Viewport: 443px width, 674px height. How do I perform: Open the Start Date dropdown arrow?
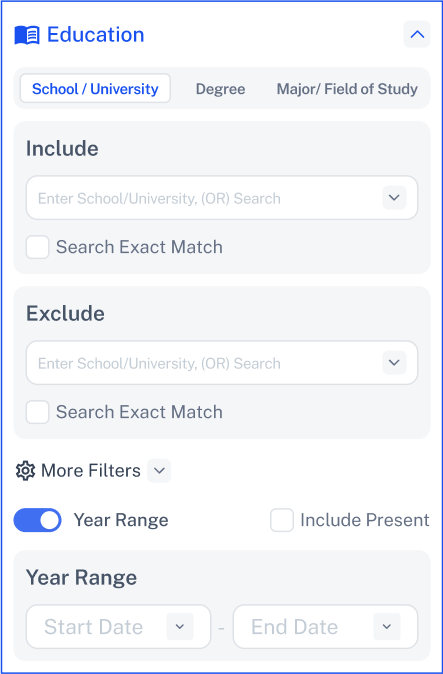180,626
